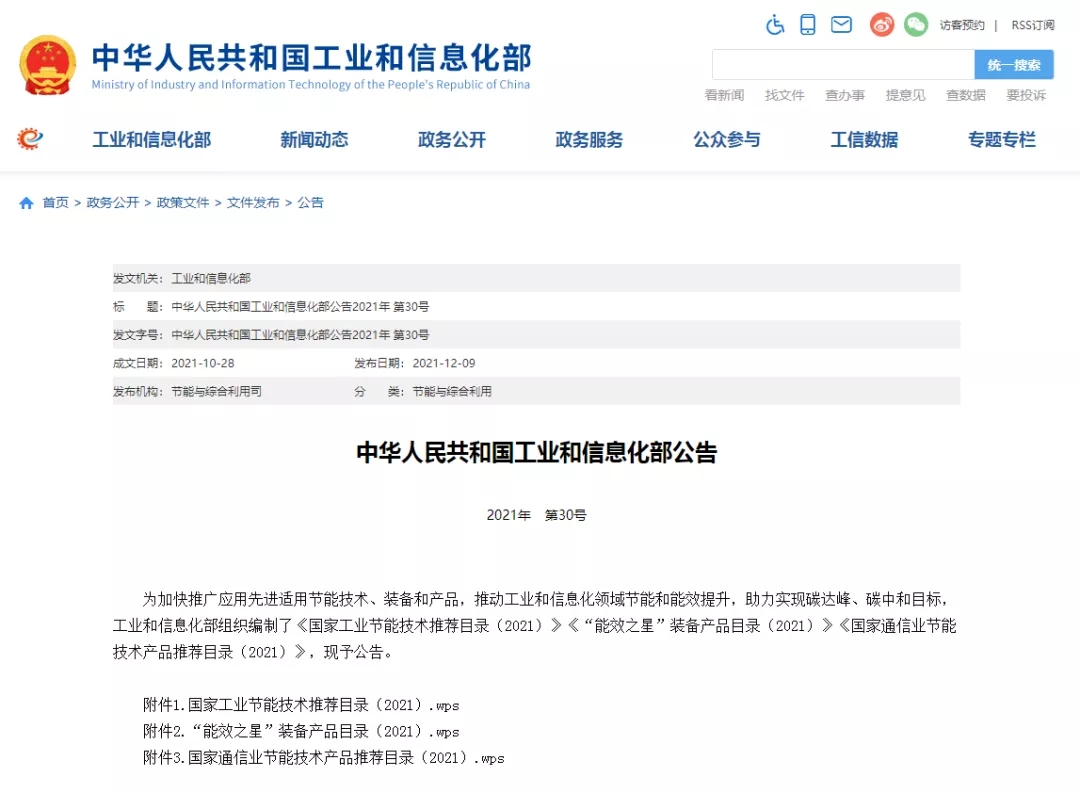Open the email envelope icon
The image size is (1080, 793).
click(841, 25)
